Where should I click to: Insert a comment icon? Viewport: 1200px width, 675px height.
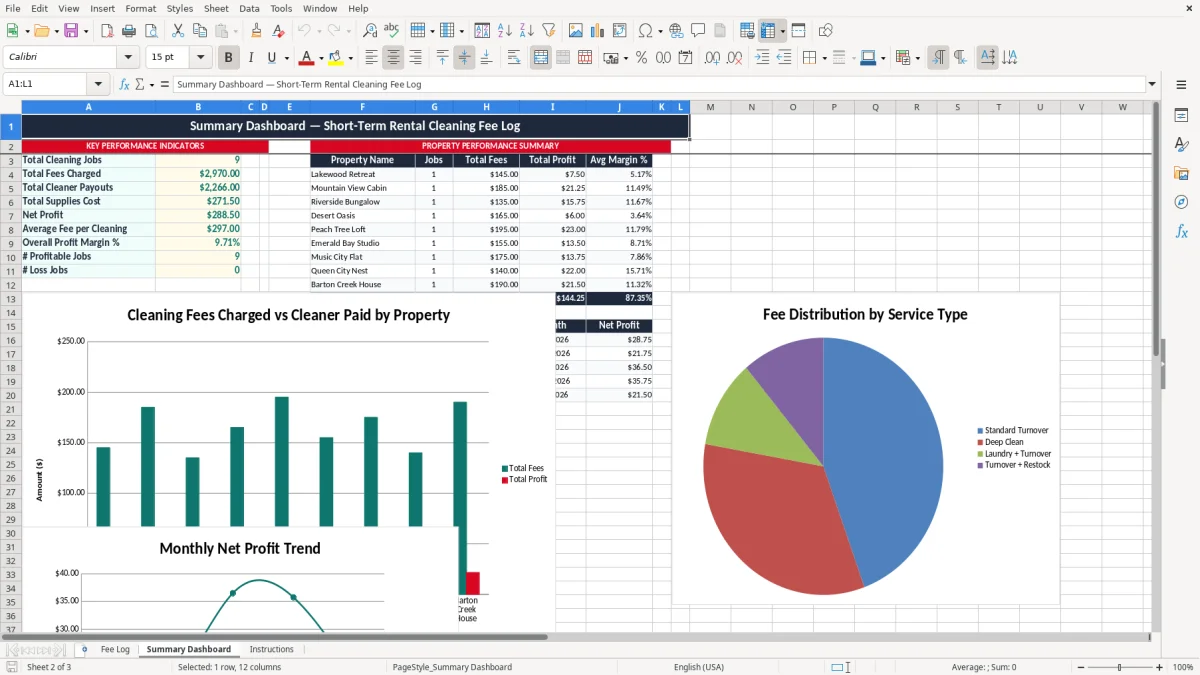(698, 31)
